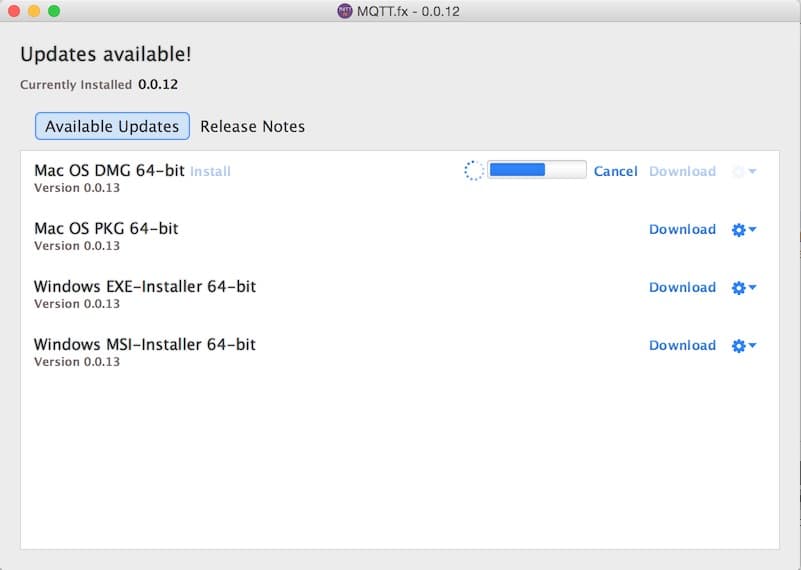Click Install next to Mac OS DMG
Screen dimensions: 801x570
pyautogui.click(x=210, y=171)
